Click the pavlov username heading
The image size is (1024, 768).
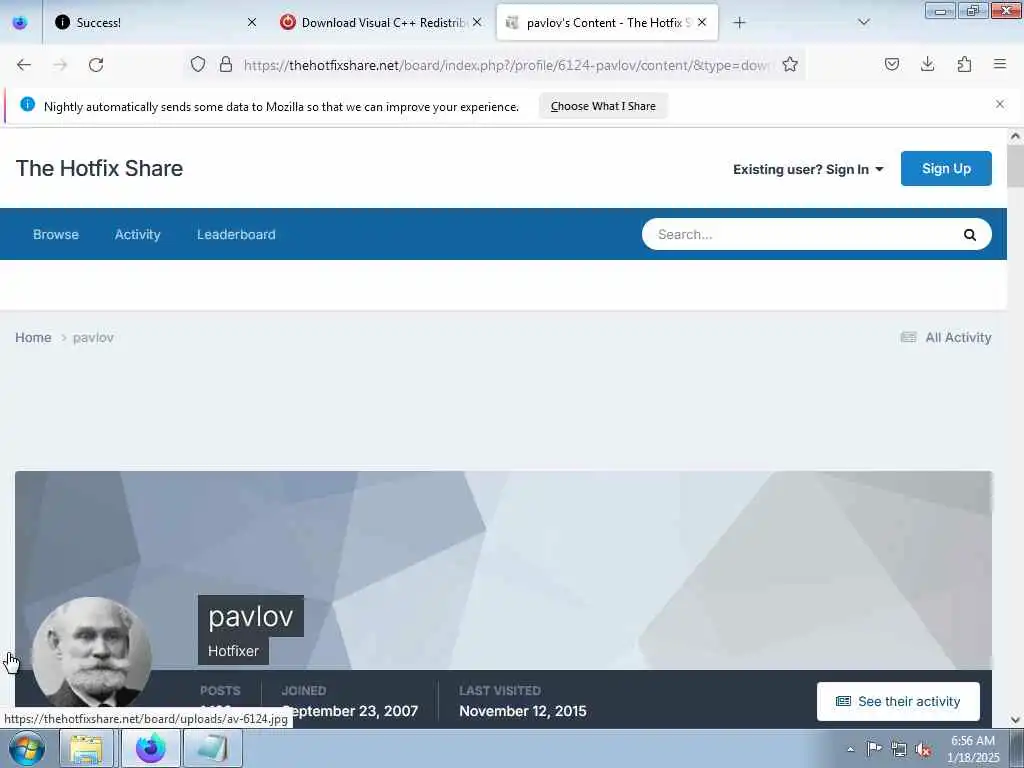coord(251,616)
